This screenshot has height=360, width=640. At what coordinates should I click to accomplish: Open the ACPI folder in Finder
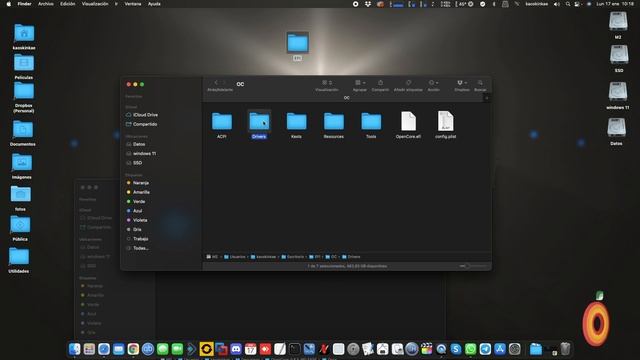click(x=222, y=122)
